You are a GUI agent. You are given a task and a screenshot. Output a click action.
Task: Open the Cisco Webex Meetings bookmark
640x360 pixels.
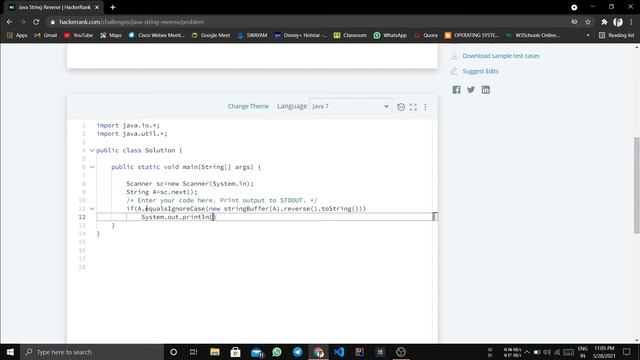click(156, 36)
